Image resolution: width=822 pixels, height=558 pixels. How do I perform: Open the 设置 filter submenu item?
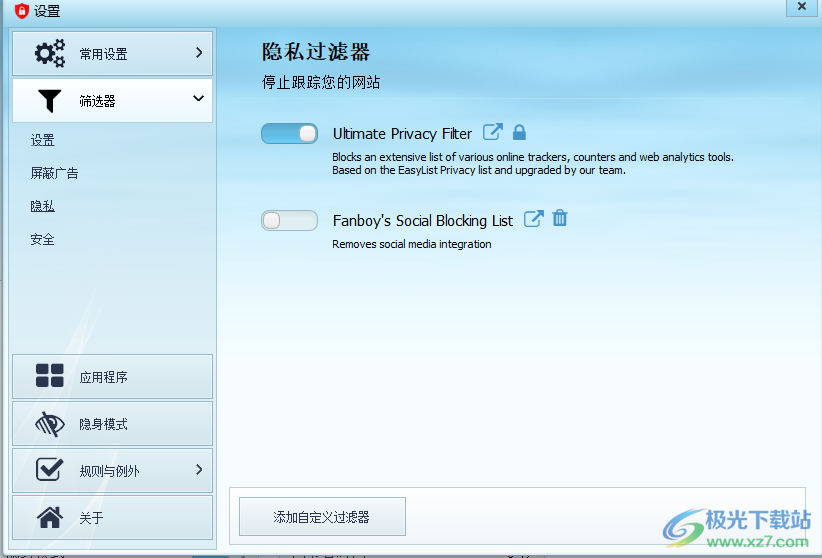click(x=42, y=140)
